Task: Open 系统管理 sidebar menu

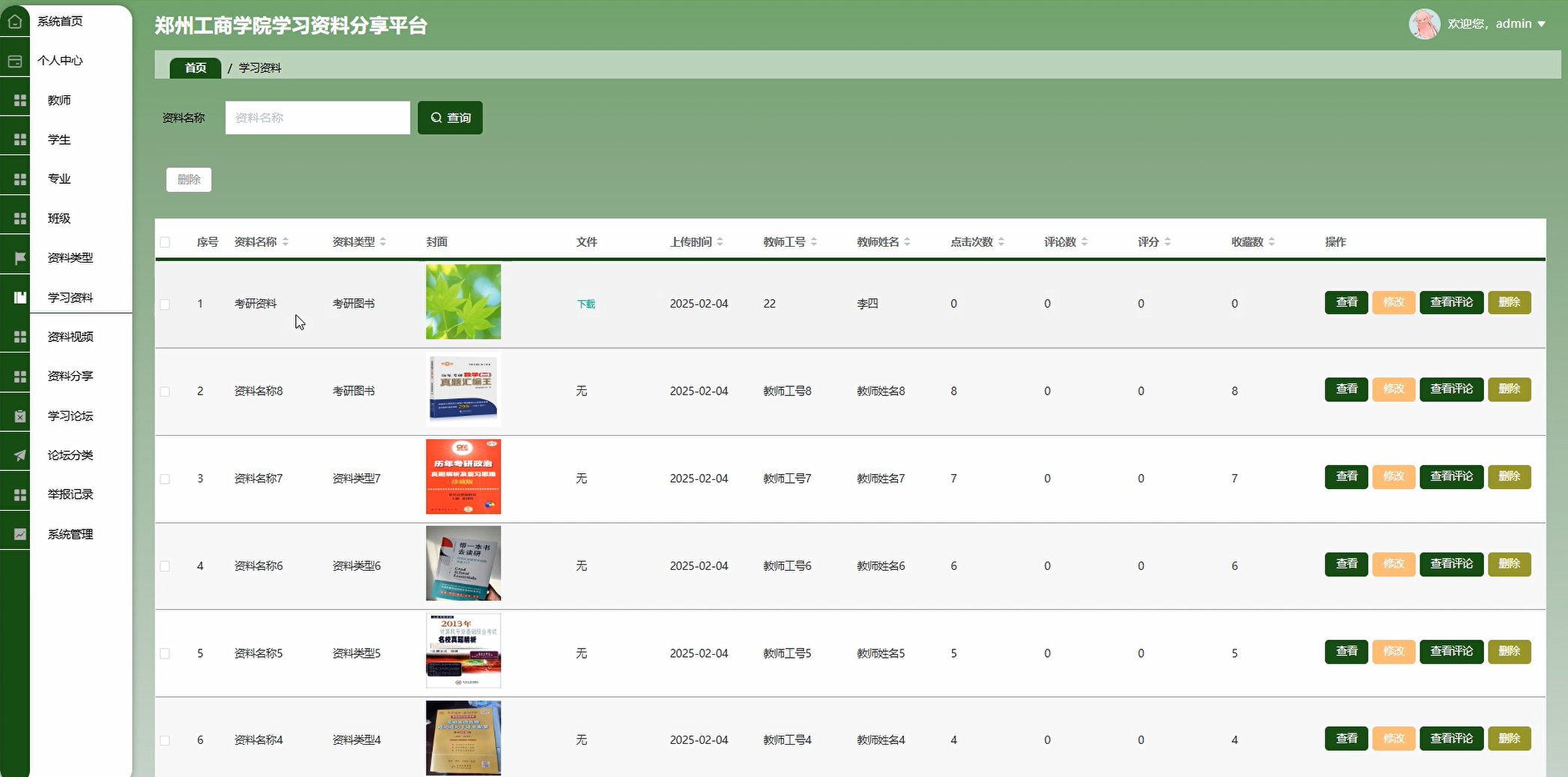Action: (x=70, y=534)
